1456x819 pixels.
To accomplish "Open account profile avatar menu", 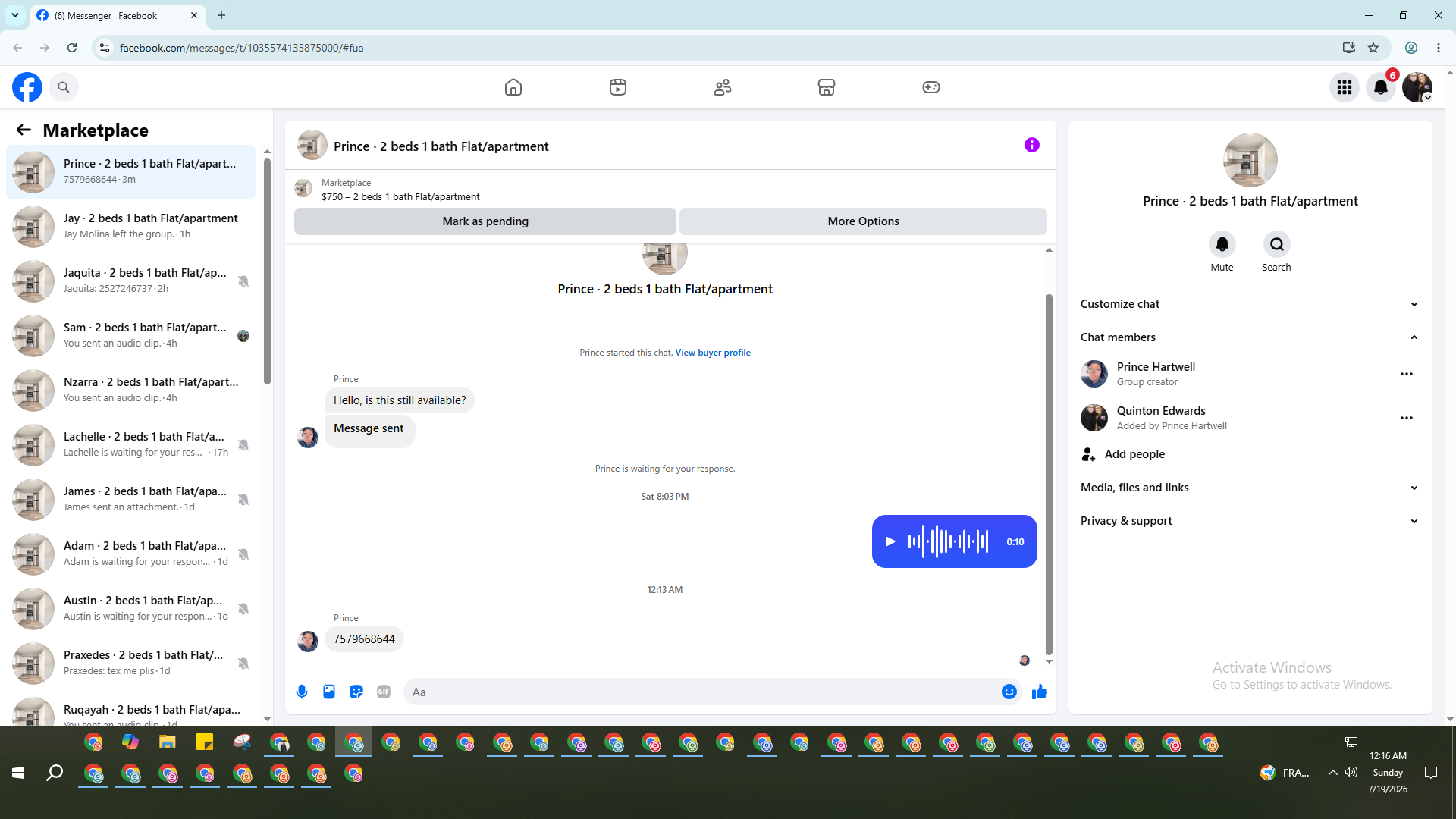I will [1417, 87].
